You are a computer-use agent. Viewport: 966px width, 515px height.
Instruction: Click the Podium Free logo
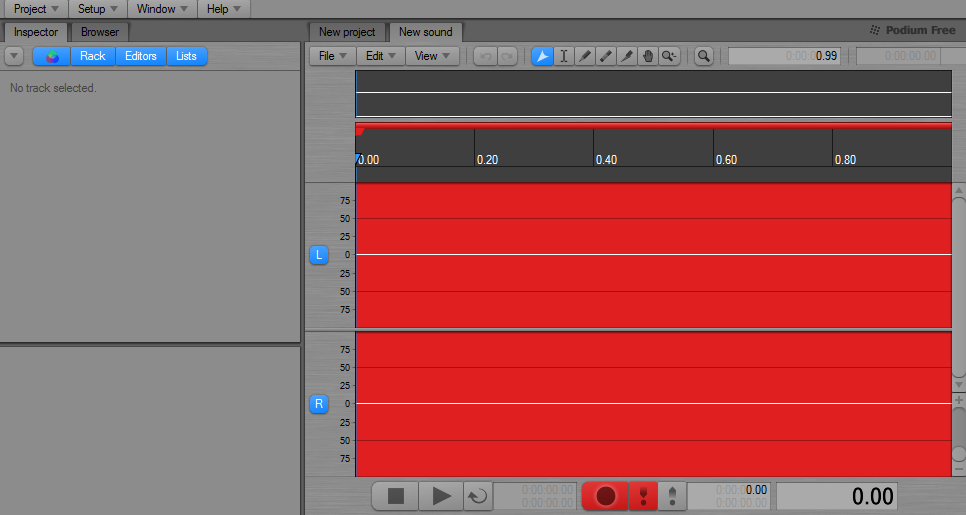(x=912, y=30)
